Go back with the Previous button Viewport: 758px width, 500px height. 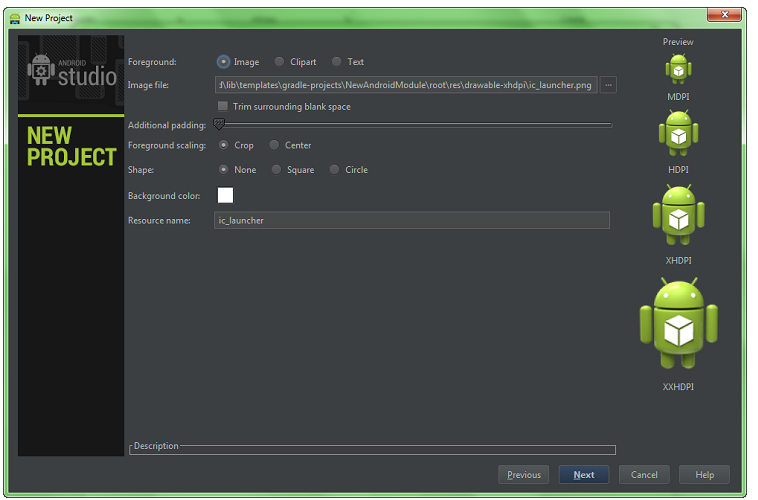[x=524, y=475]
